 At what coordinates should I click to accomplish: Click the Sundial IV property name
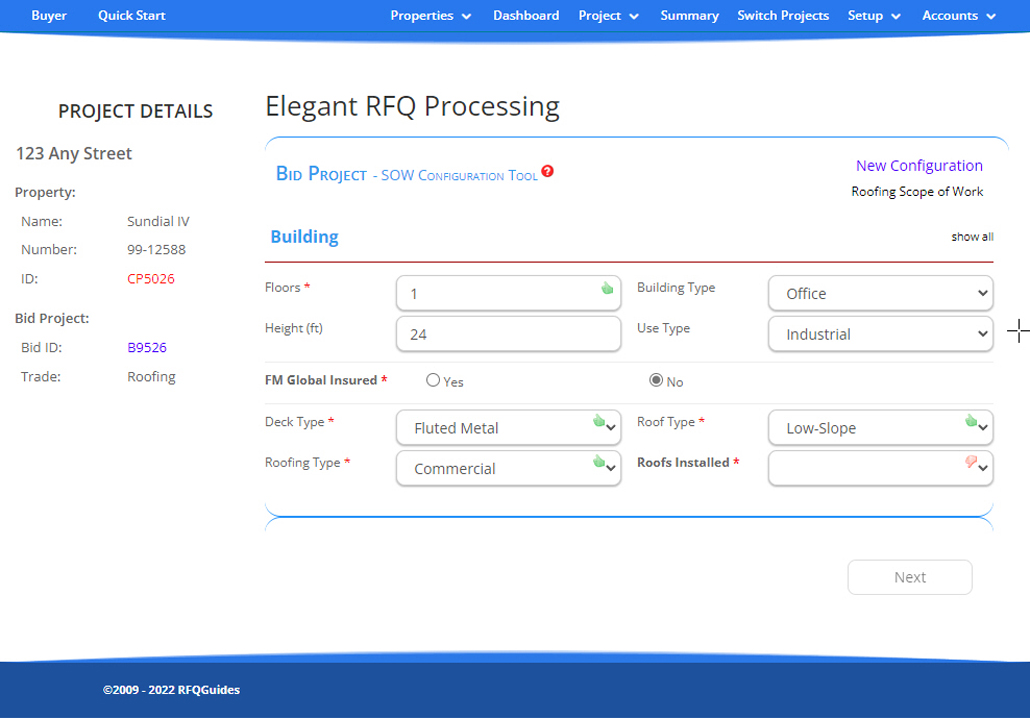tap(158, 221)
